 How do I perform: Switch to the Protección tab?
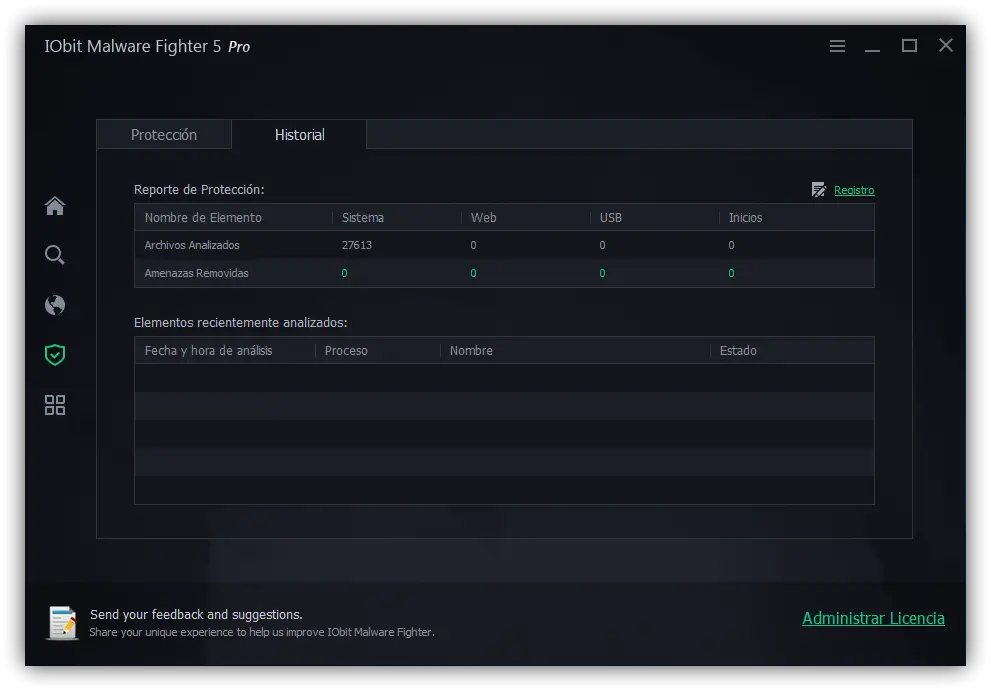pyautogui.click(x=164, y=135)
